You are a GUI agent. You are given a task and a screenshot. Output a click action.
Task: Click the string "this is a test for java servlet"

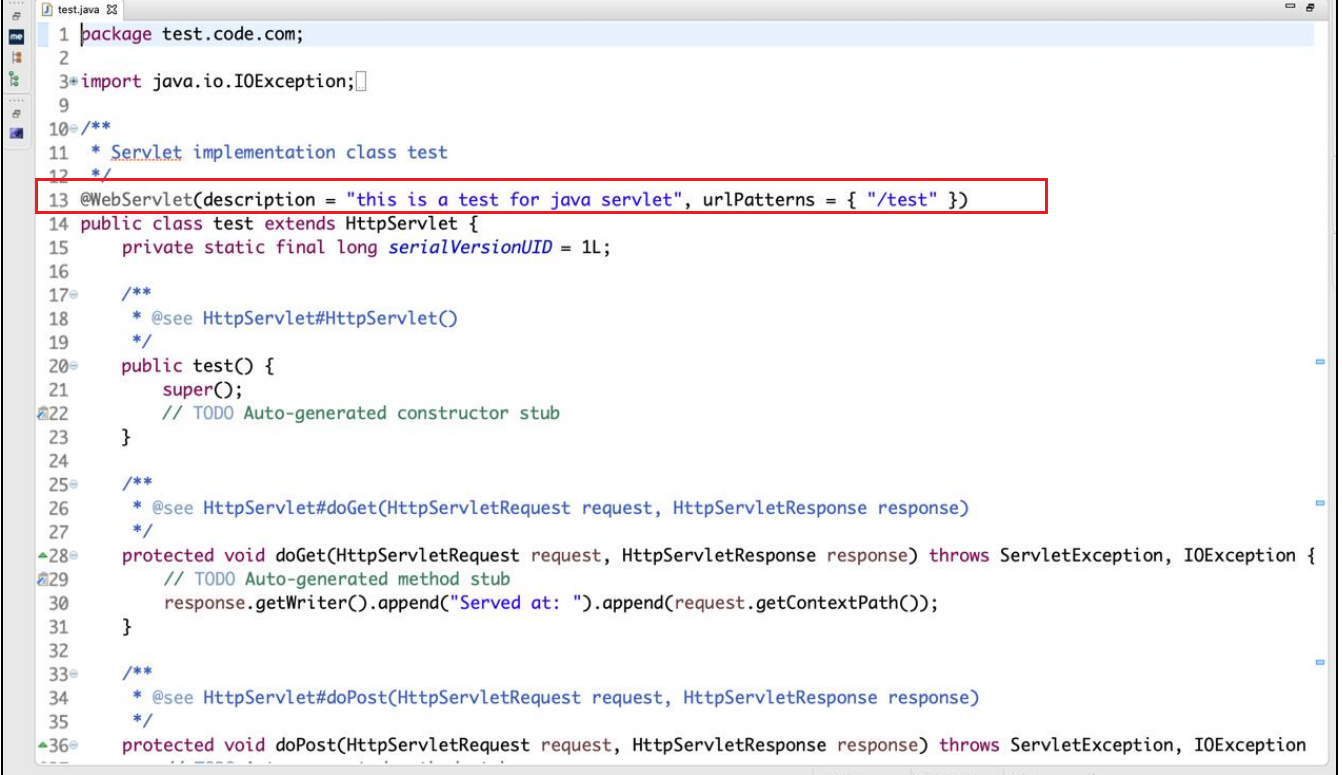coord(515,200)
